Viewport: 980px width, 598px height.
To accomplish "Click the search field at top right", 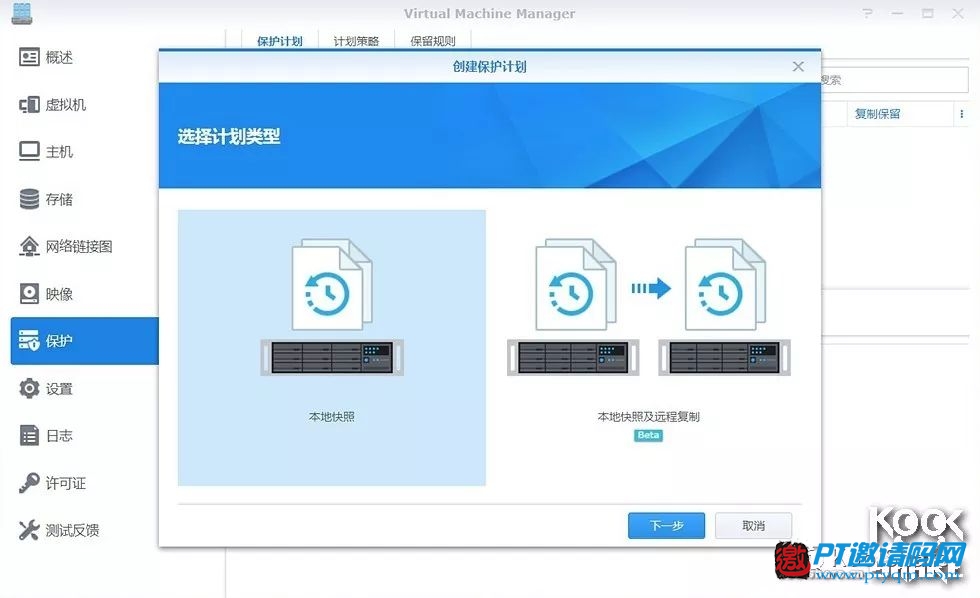I will 895,80.
